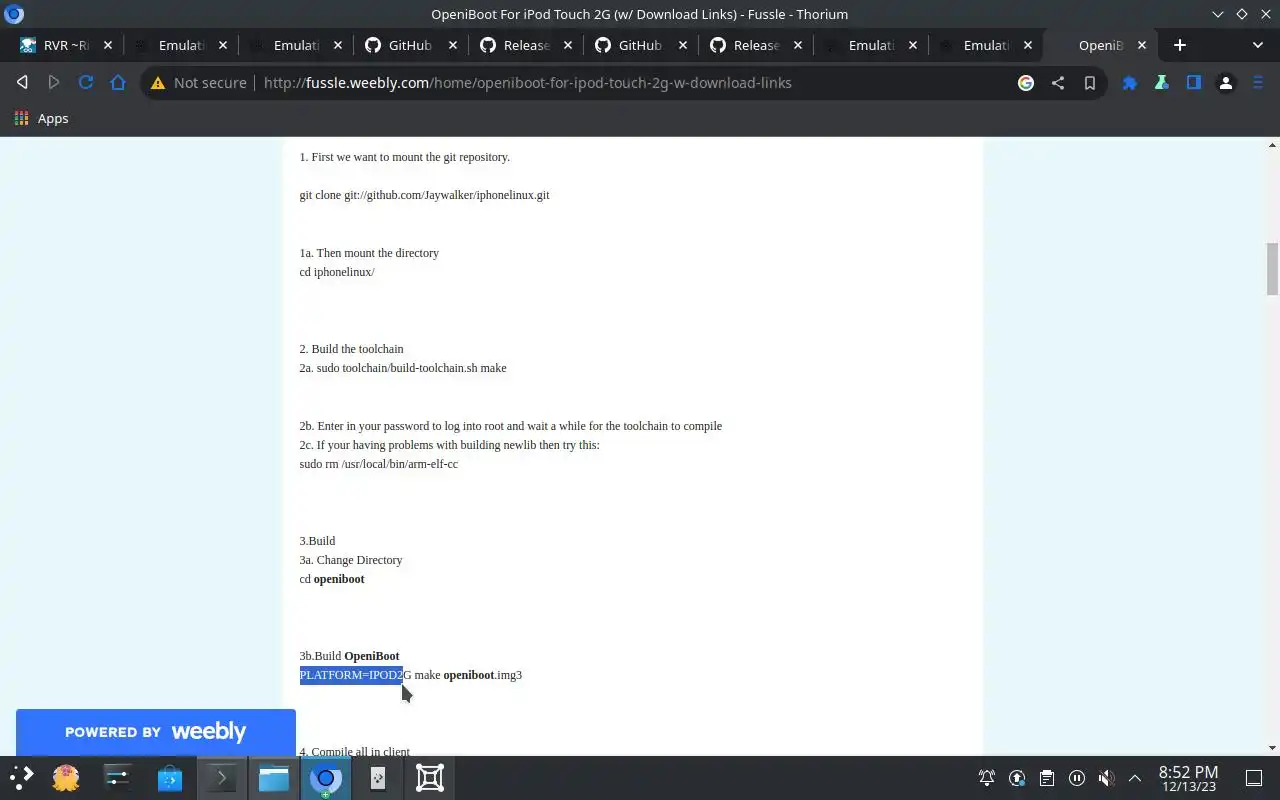1280x800 pixels.
Task: Close the first Emulati tab
Action: (x=223, y=45)
